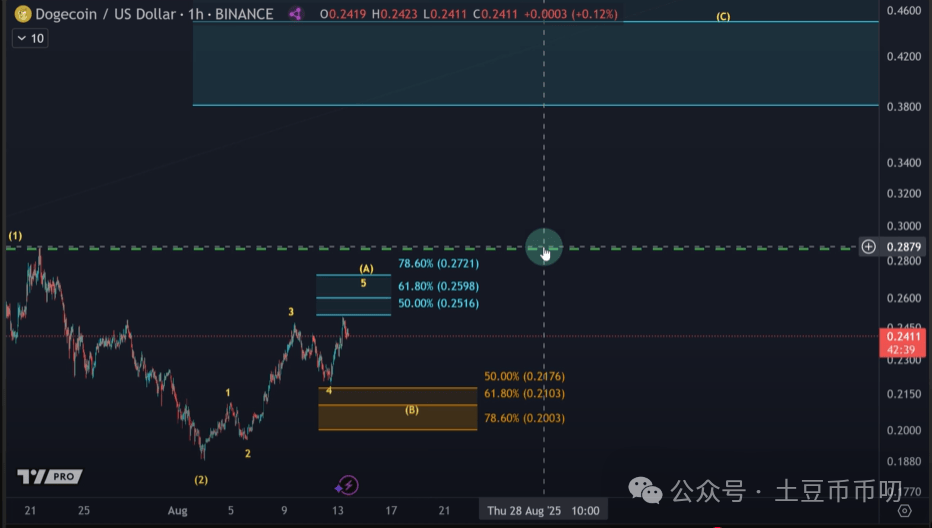Open the purple lightning events icon
Viewport: 932px width, 528px height.
coord(347,485)
